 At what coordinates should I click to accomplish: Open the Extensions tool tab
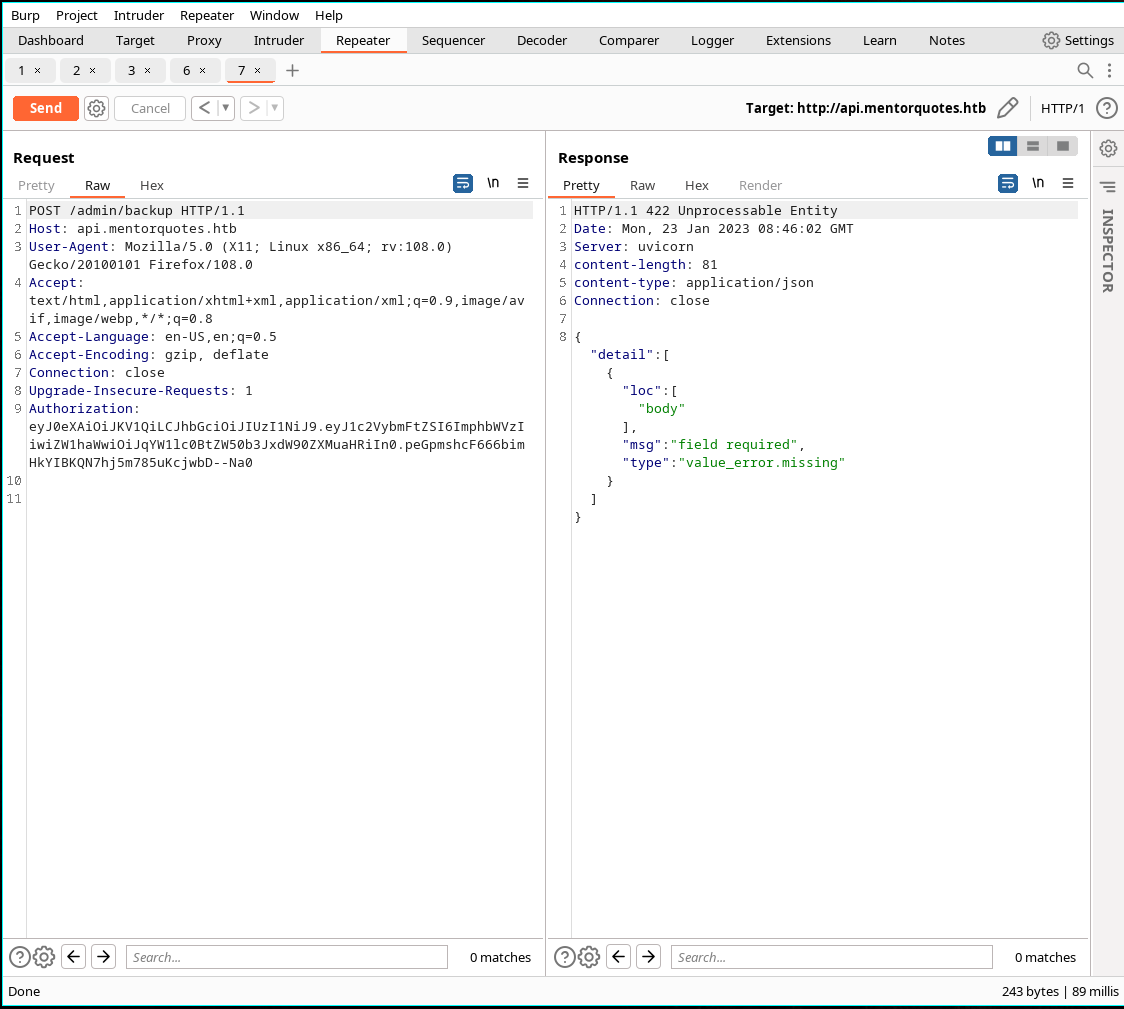point(798,40)
